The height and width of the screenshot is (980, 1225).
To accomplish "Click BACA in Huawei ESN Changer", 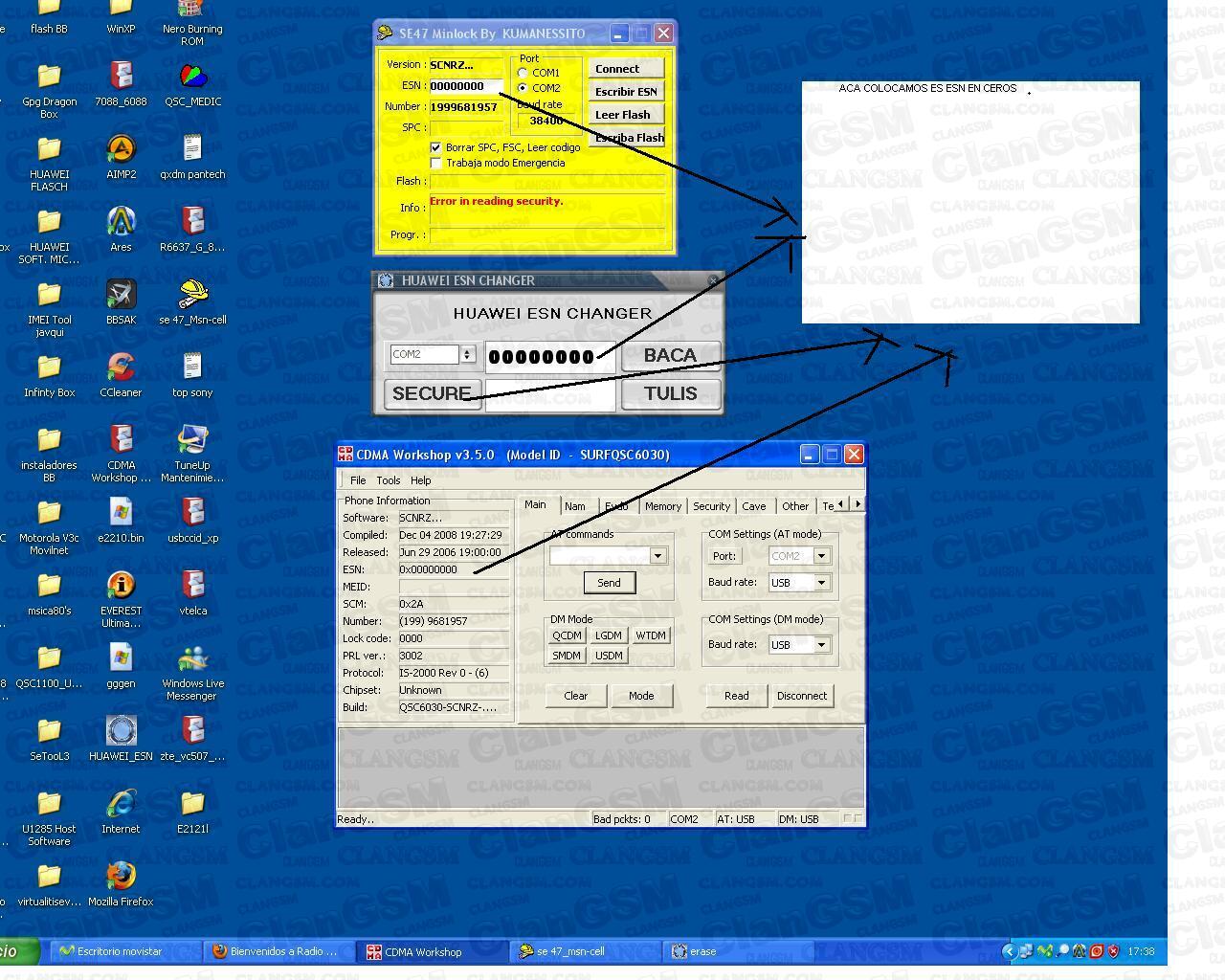I will [670, 355].
